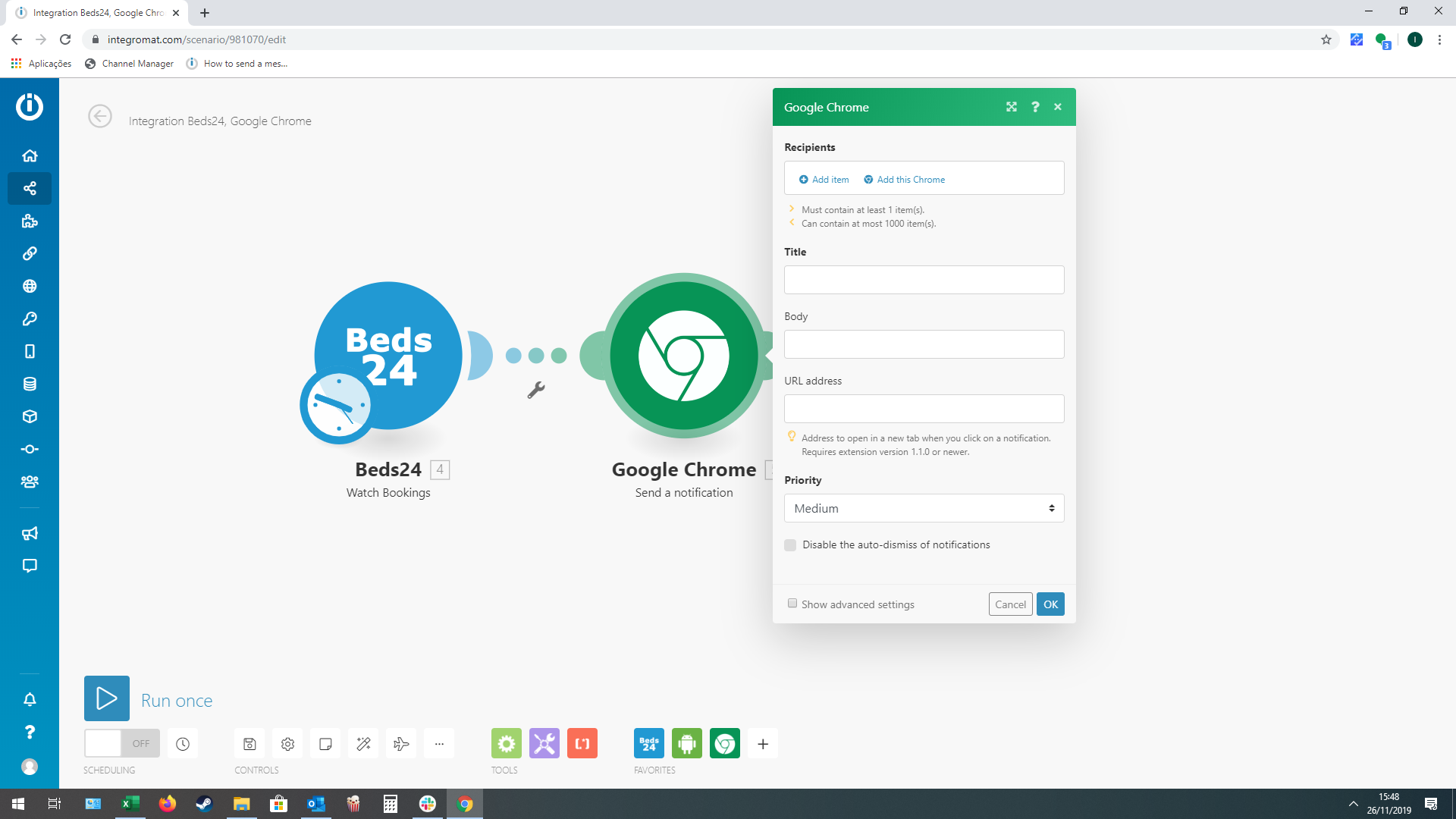Open the Integromat home dashboard icon
Image resolution: width=1456 pixels, height=819 pixels.
[30, 155]
